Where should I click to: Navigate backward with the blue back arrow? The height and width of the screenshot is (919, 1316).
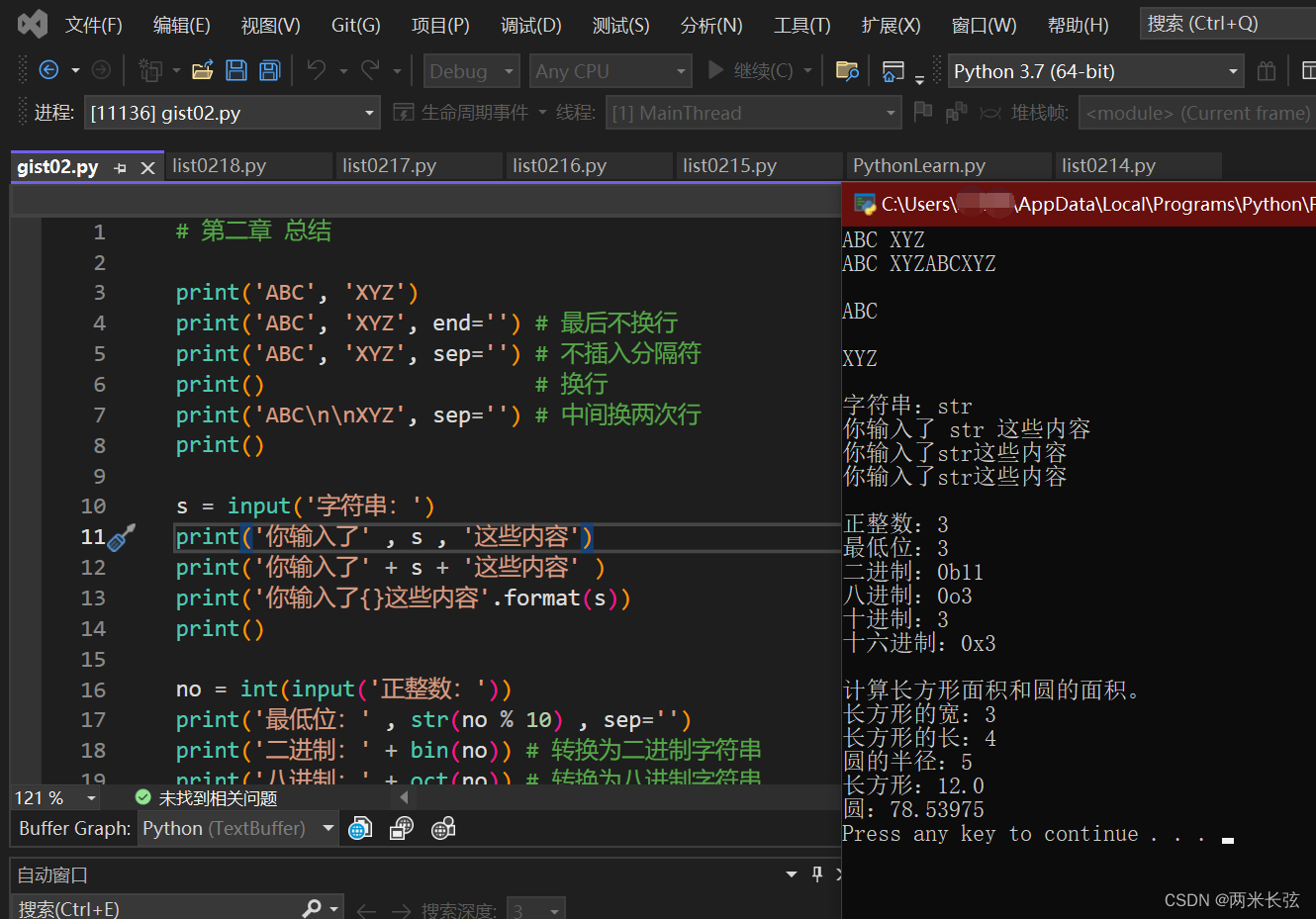48,70
